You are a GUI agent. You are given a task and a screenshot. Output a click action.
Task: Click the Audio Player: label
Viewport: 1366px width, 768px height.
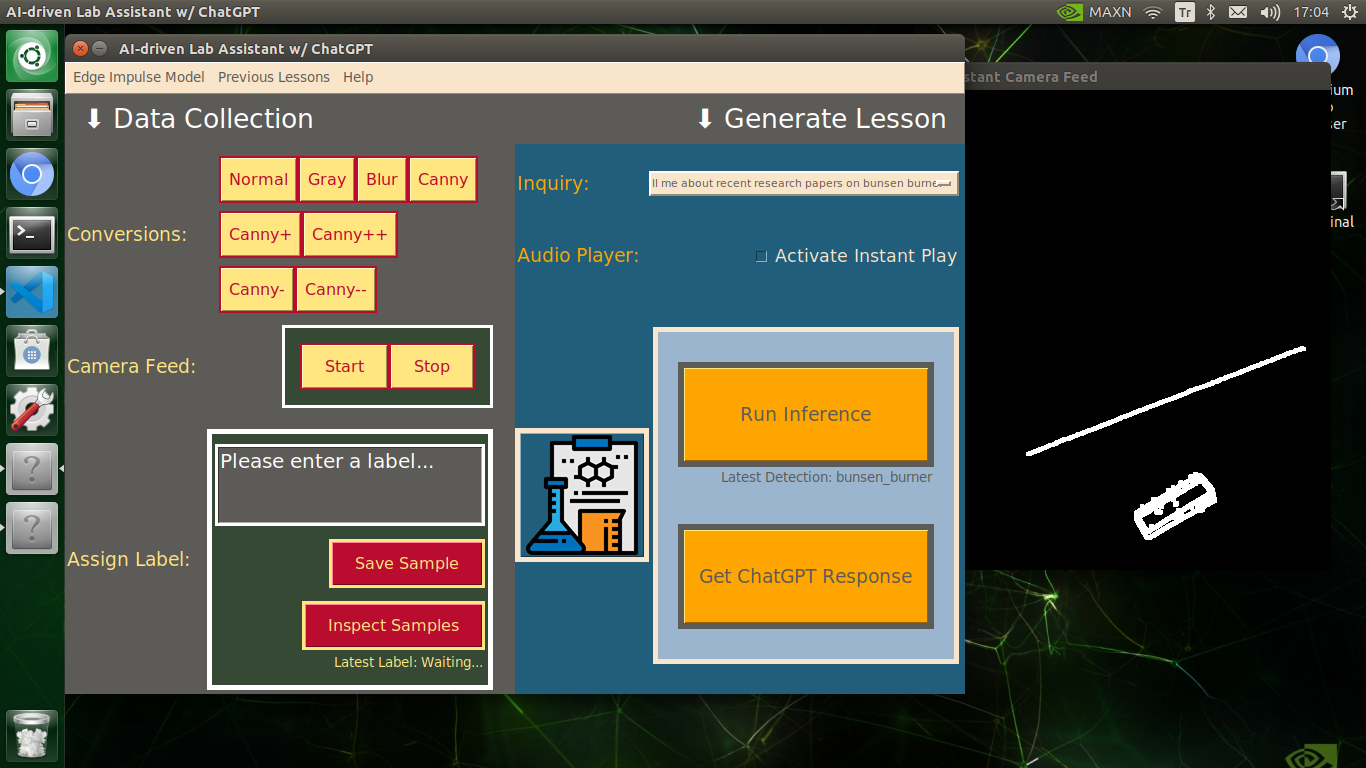(x=578, y=255)
